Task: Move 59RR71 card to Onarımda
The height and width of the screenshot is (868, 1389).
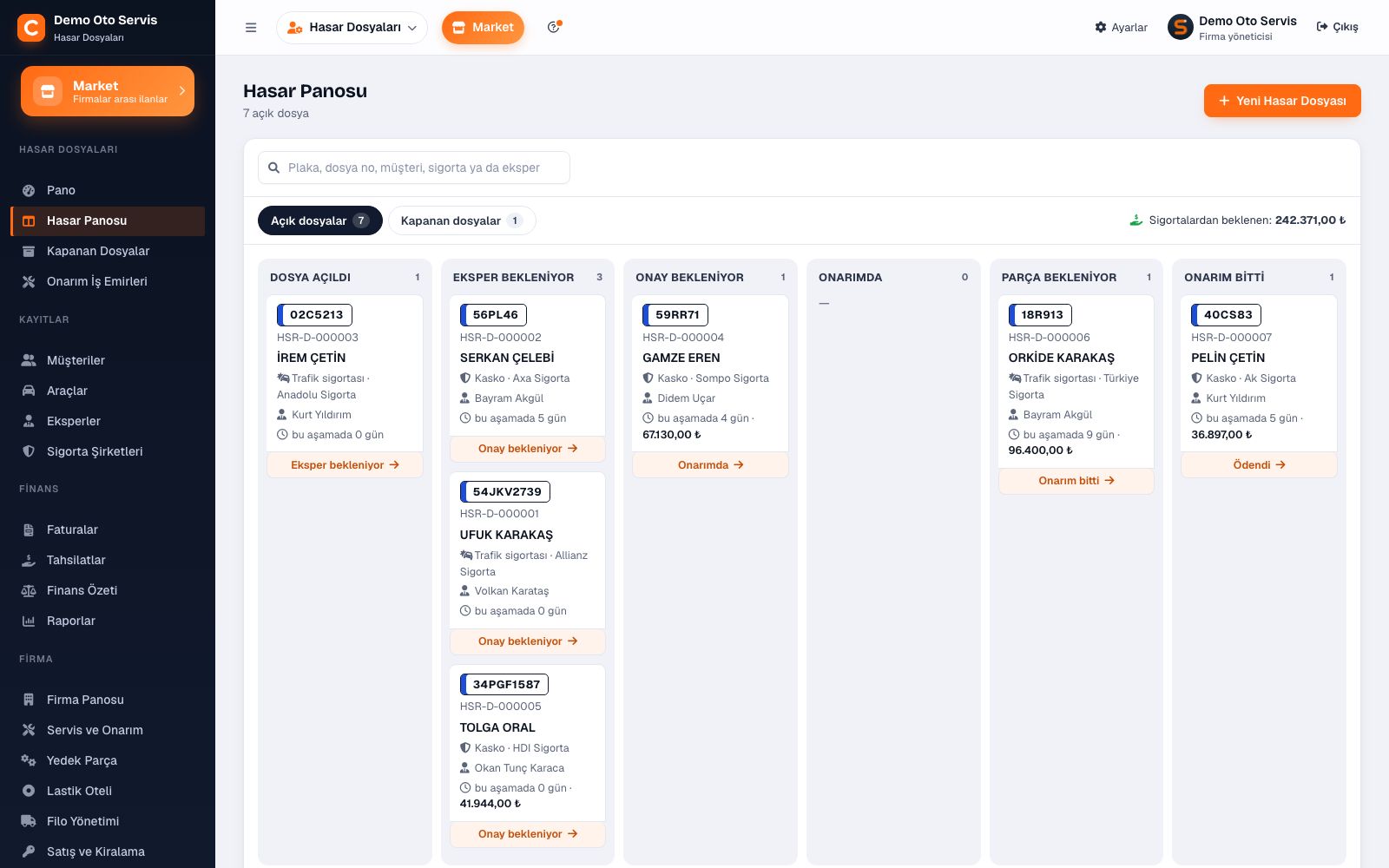Action: [710, 465]
